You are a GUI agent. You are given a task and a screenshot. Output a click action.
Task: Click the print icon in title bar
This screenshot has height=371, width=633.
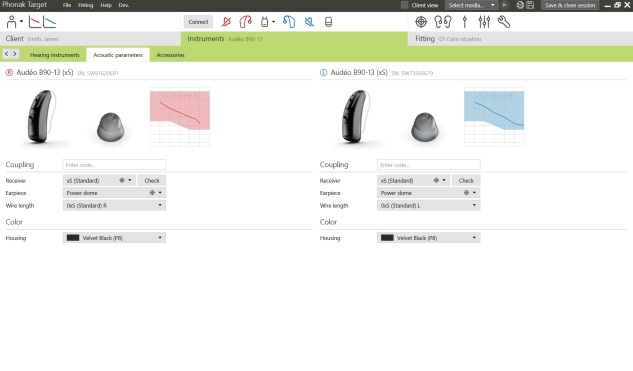tap(520, 5)
